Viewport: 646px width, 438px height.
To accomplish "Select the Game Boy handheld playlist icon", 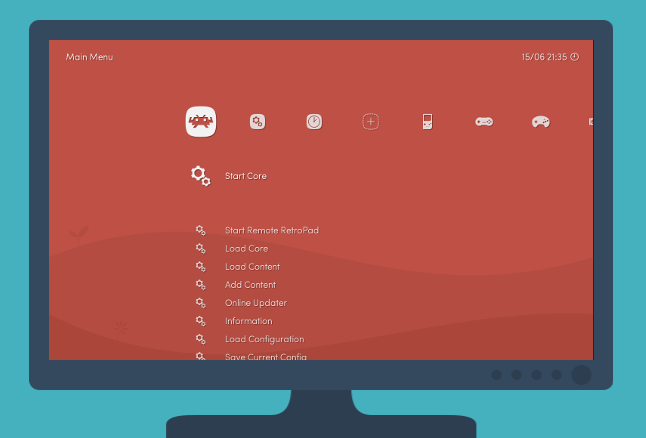I will click(x=427, y=122).
